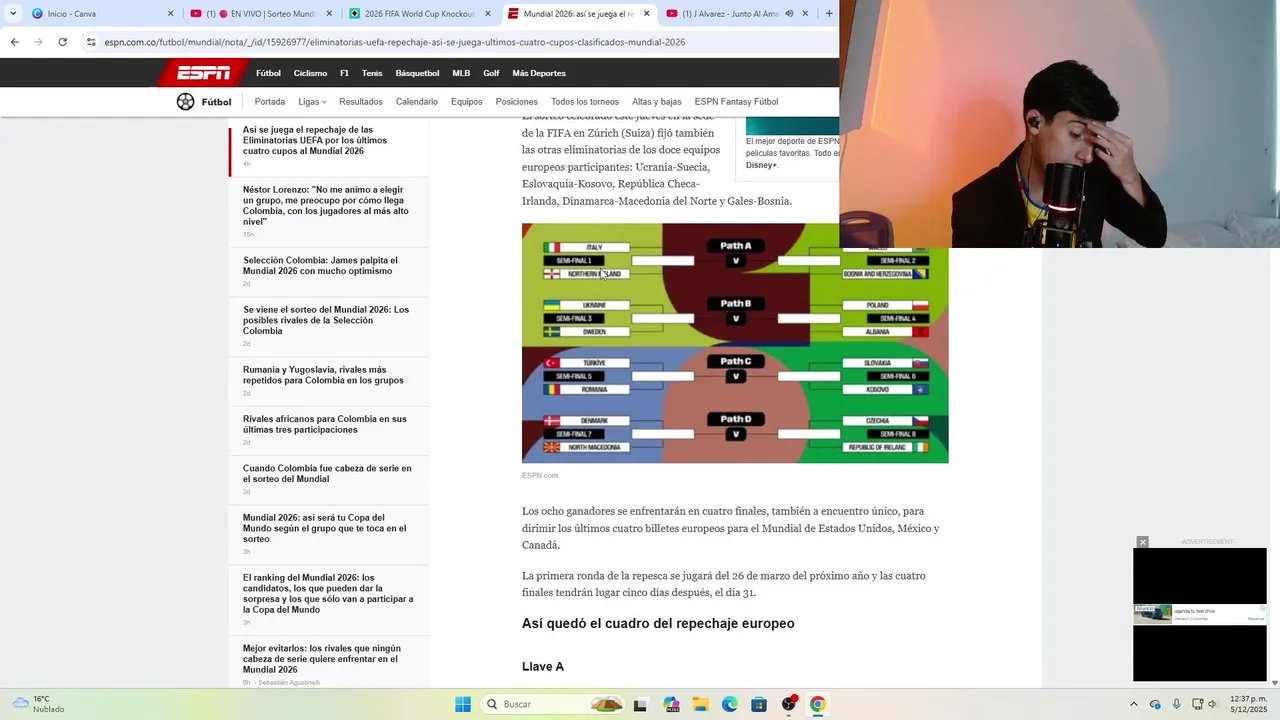This screenshot has height=720, width=1280.
Task: Open the Tenis menu in ESPN header
Action: (x=372, y=73)
